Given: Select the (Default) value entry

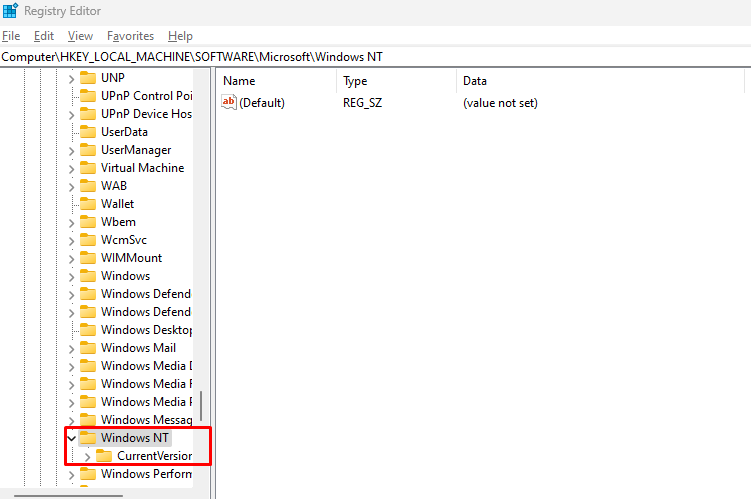Looking at the screenshot, I should click(262, 103).
